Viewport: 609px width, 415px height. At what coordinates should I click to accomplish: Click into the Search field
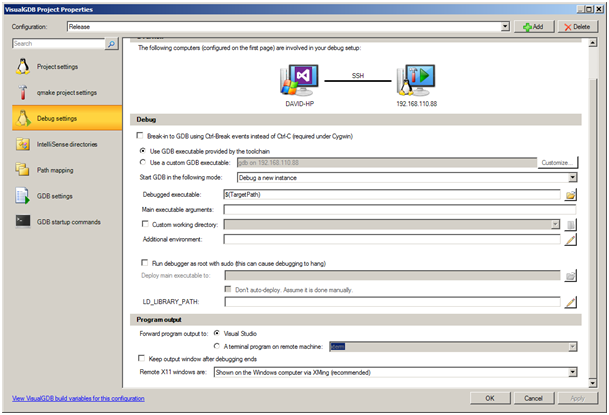point(59,43)
